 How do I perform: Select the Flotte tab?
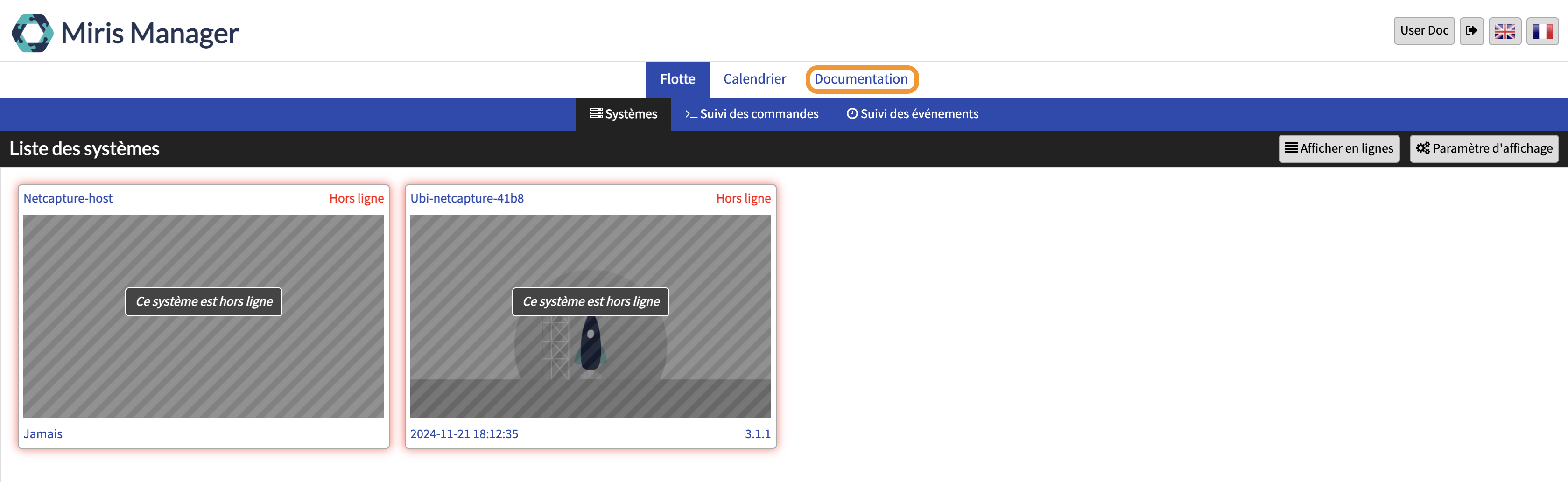click(x=677, y=79)
